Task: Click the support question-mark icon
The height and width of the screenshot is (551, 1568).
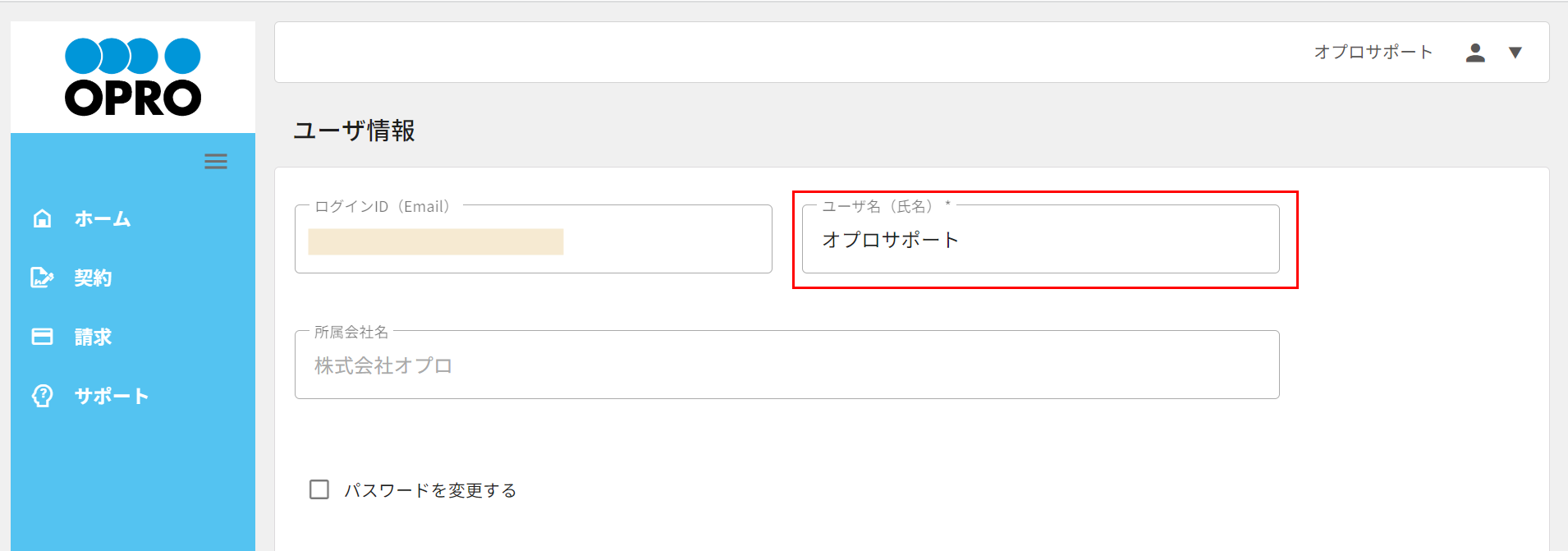Action: (42, 396)
